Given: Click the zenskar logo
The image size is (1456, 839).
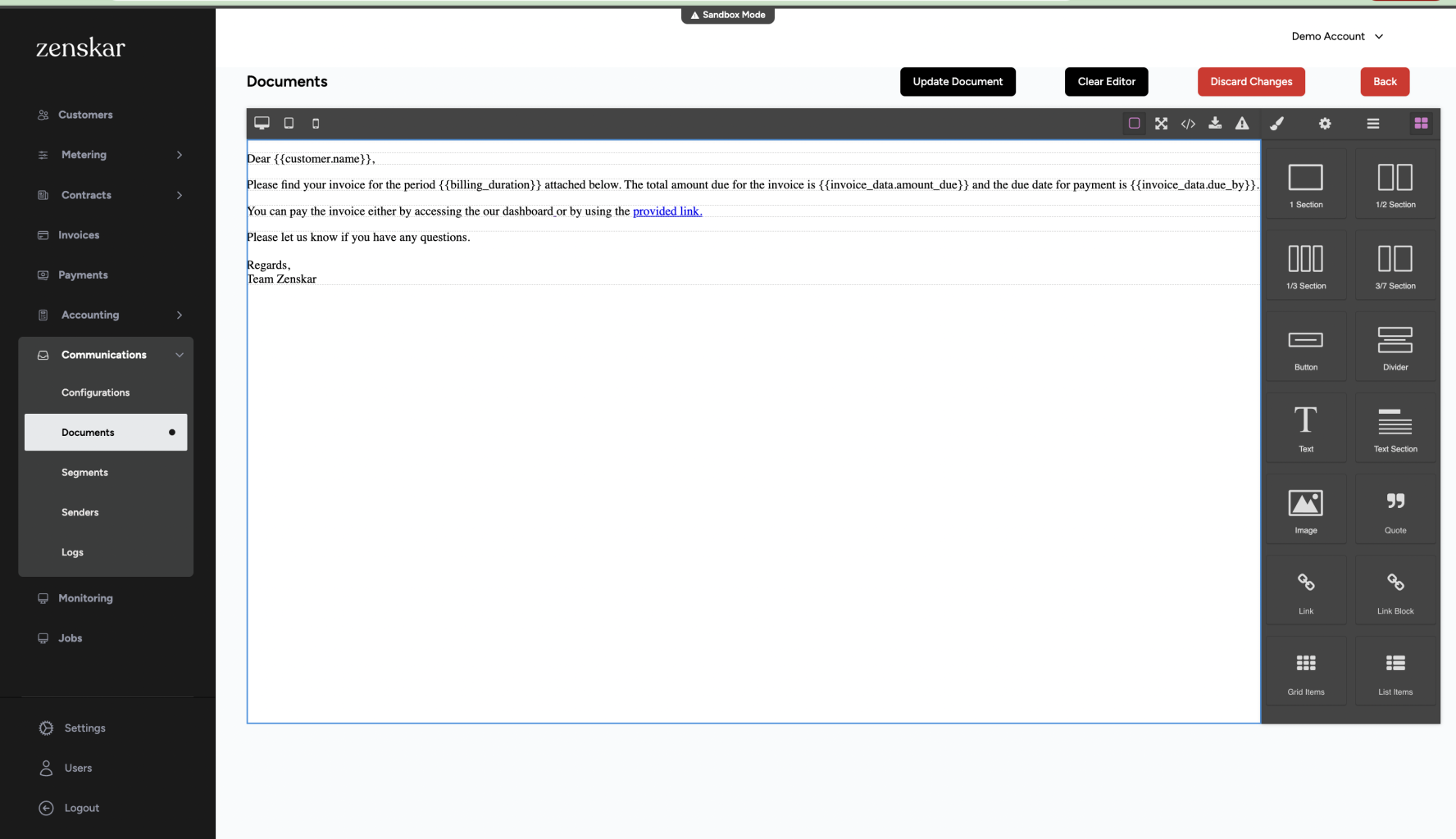Looking at the screenshot, I should pyautogui.click(x=80, y=48).
